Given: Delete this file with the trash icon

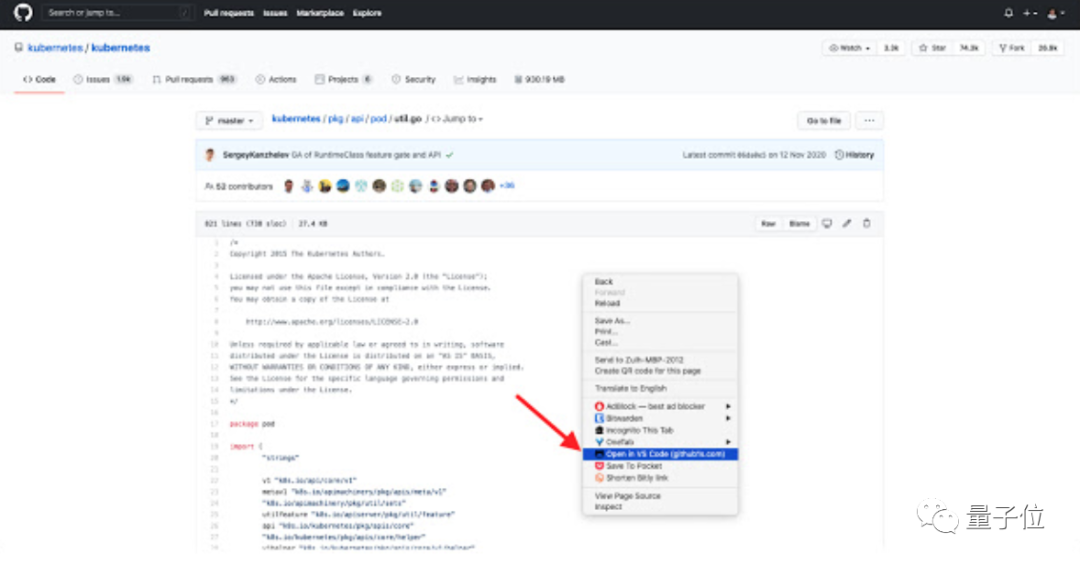Looking at the screenshot, I should (867, 223).
